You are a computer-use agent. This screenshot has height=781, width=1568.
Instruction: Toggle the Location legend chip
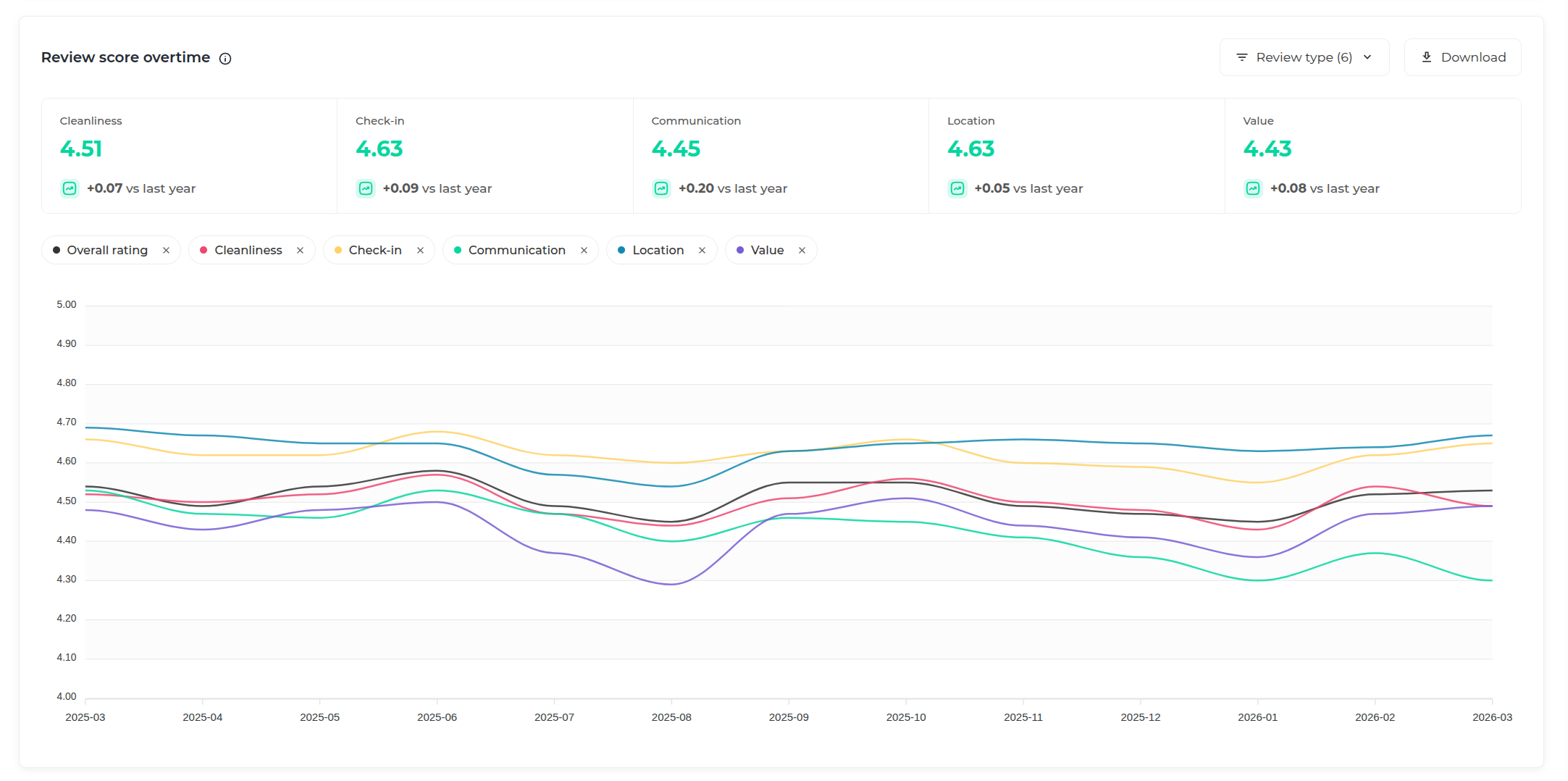(x=657, y=250)
